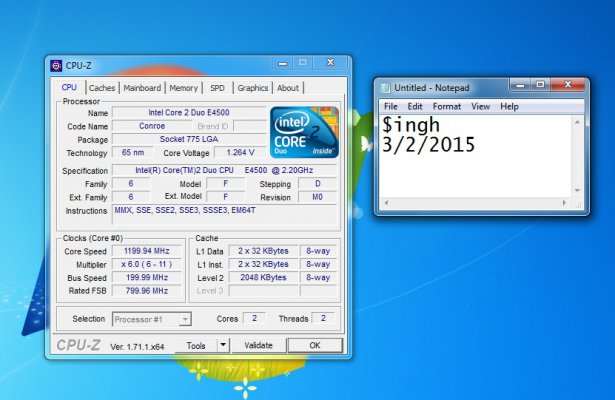This screenshot has height=400, width=615.
Task: Click the Cores value field
Action: coord(254,318)
